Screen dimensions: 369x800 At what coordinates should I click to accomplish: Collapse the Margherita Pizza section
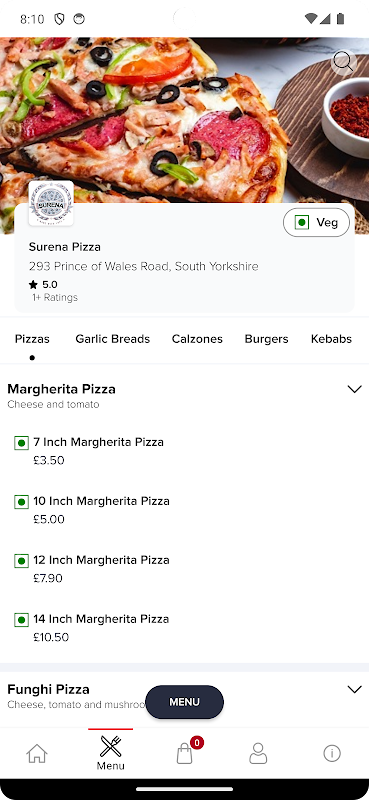click(354, 389)
